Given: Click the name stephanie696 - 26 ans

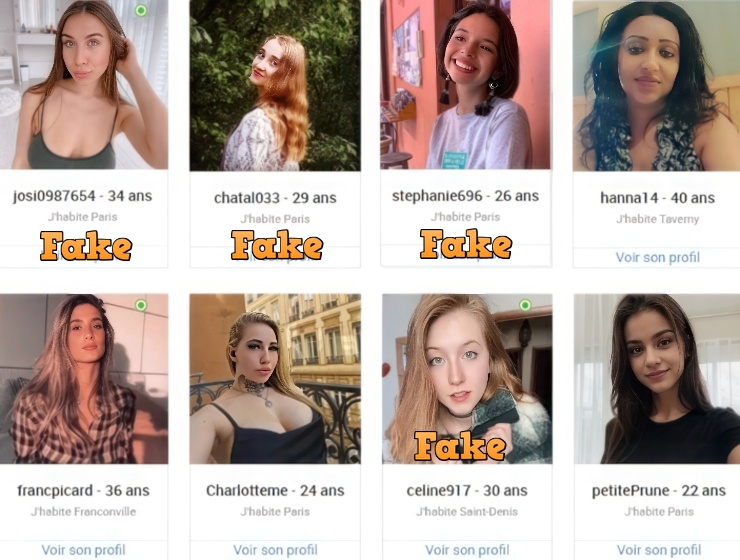Looking at the screenshot, I should pyautogui.click(x=465, y=196).
